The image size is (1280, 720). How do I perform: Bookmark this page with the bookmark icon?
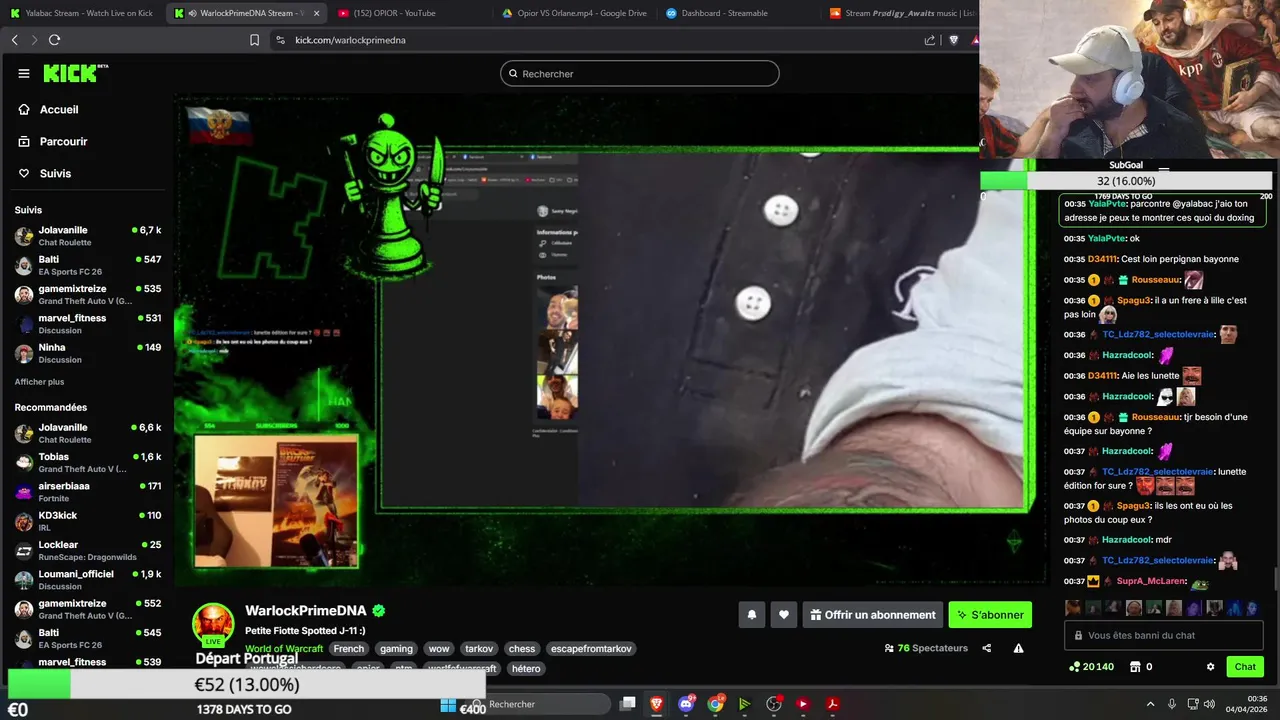point(254,40)
